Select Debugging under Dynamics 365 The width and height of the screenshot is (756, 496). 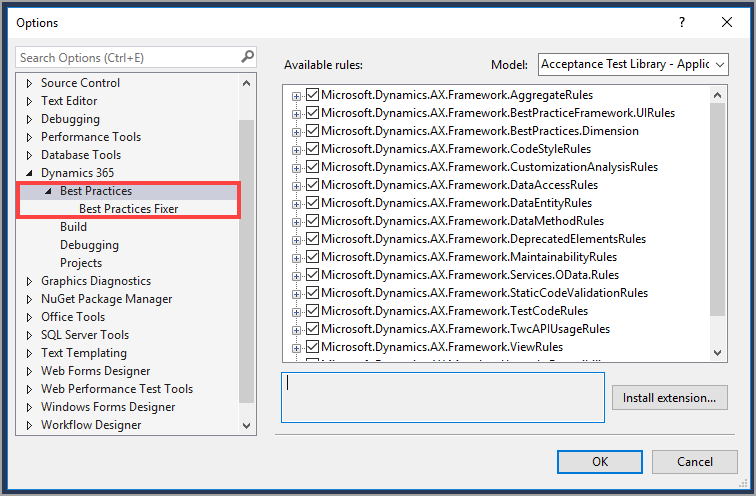tap(89, 245)
